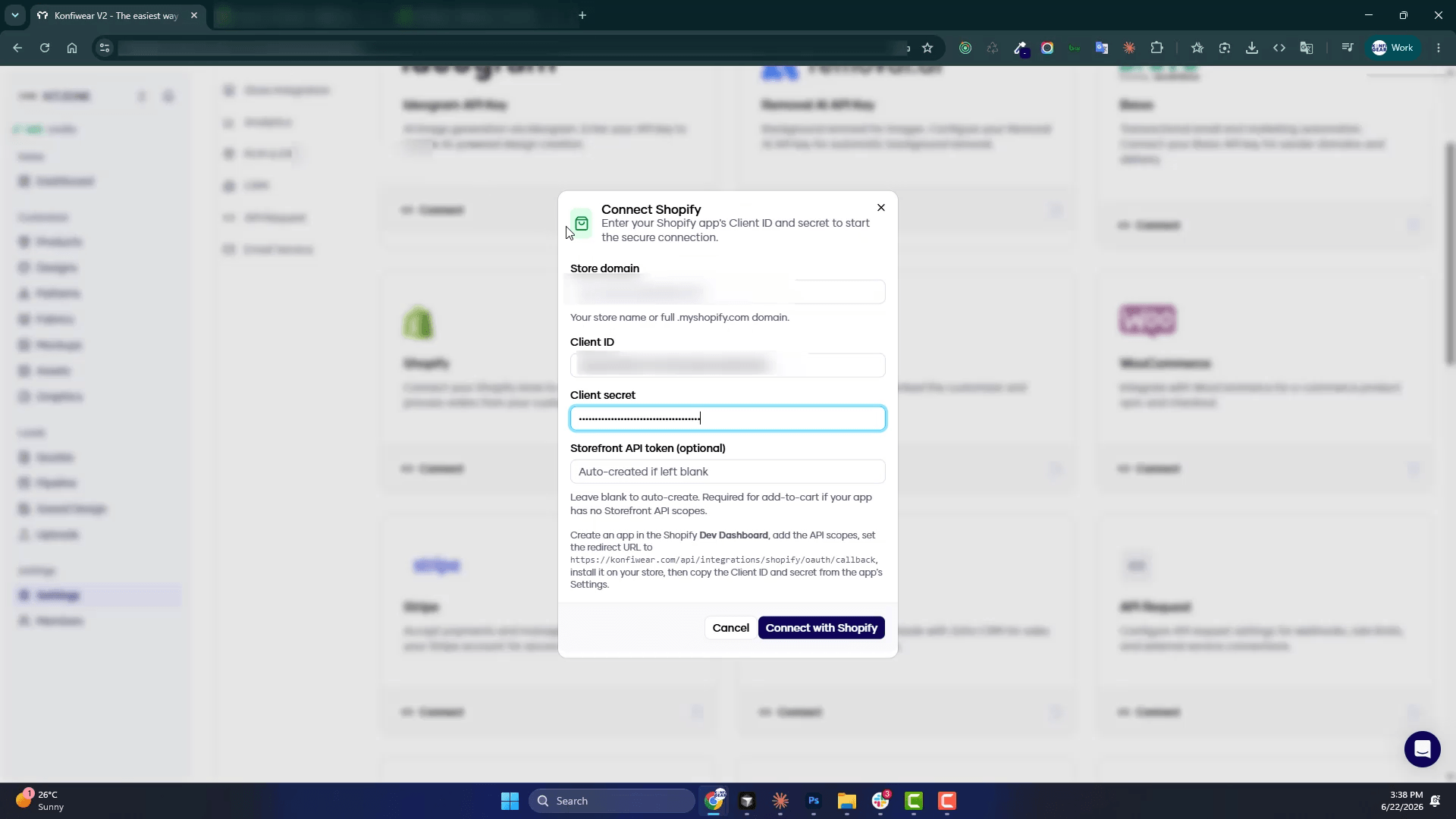
Task: View site information icon in address bar
Action: (x=105, y=48)
